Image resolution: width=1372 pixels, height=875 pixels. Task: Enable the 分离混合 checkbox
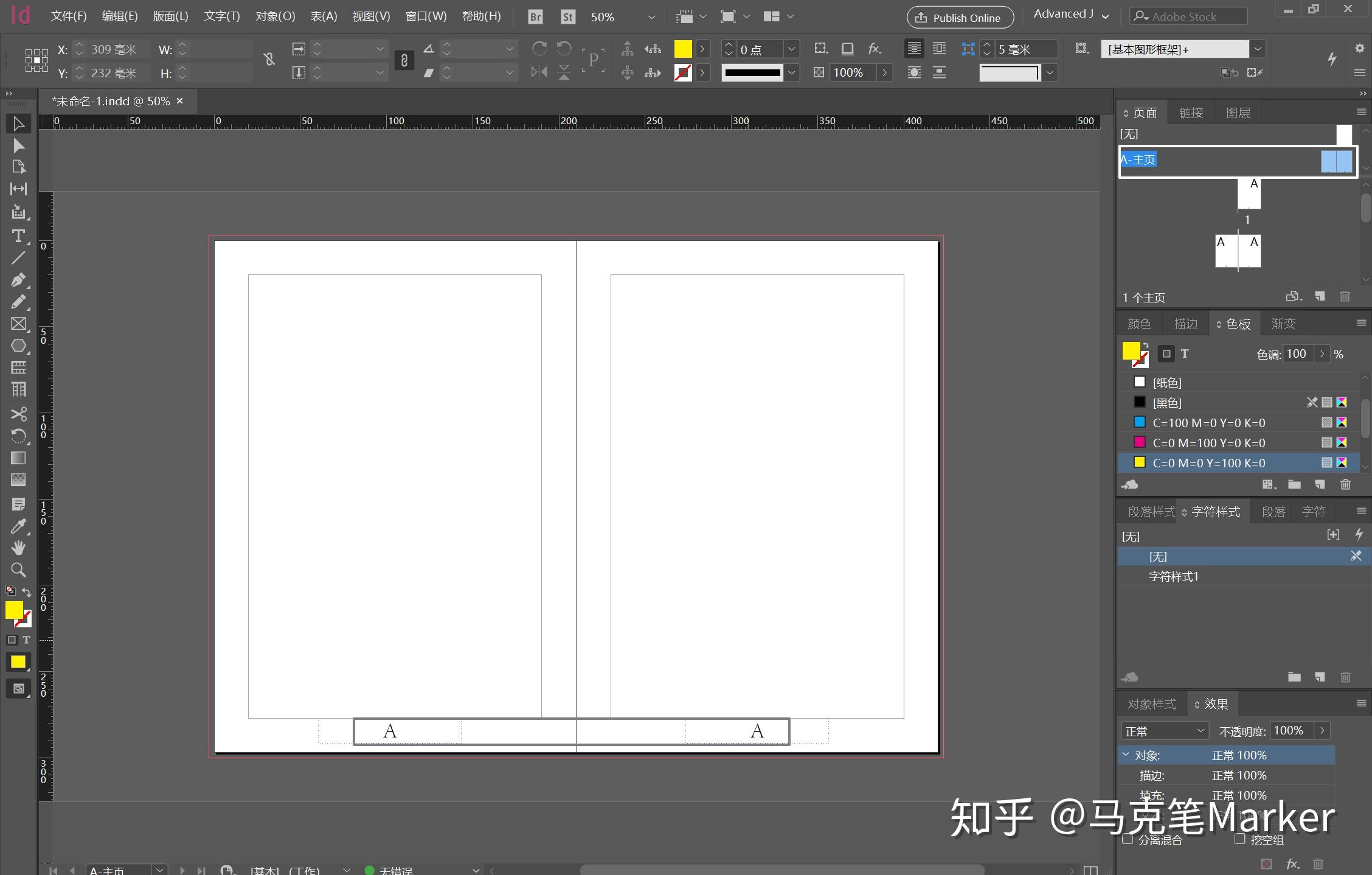coord(1129,840)
